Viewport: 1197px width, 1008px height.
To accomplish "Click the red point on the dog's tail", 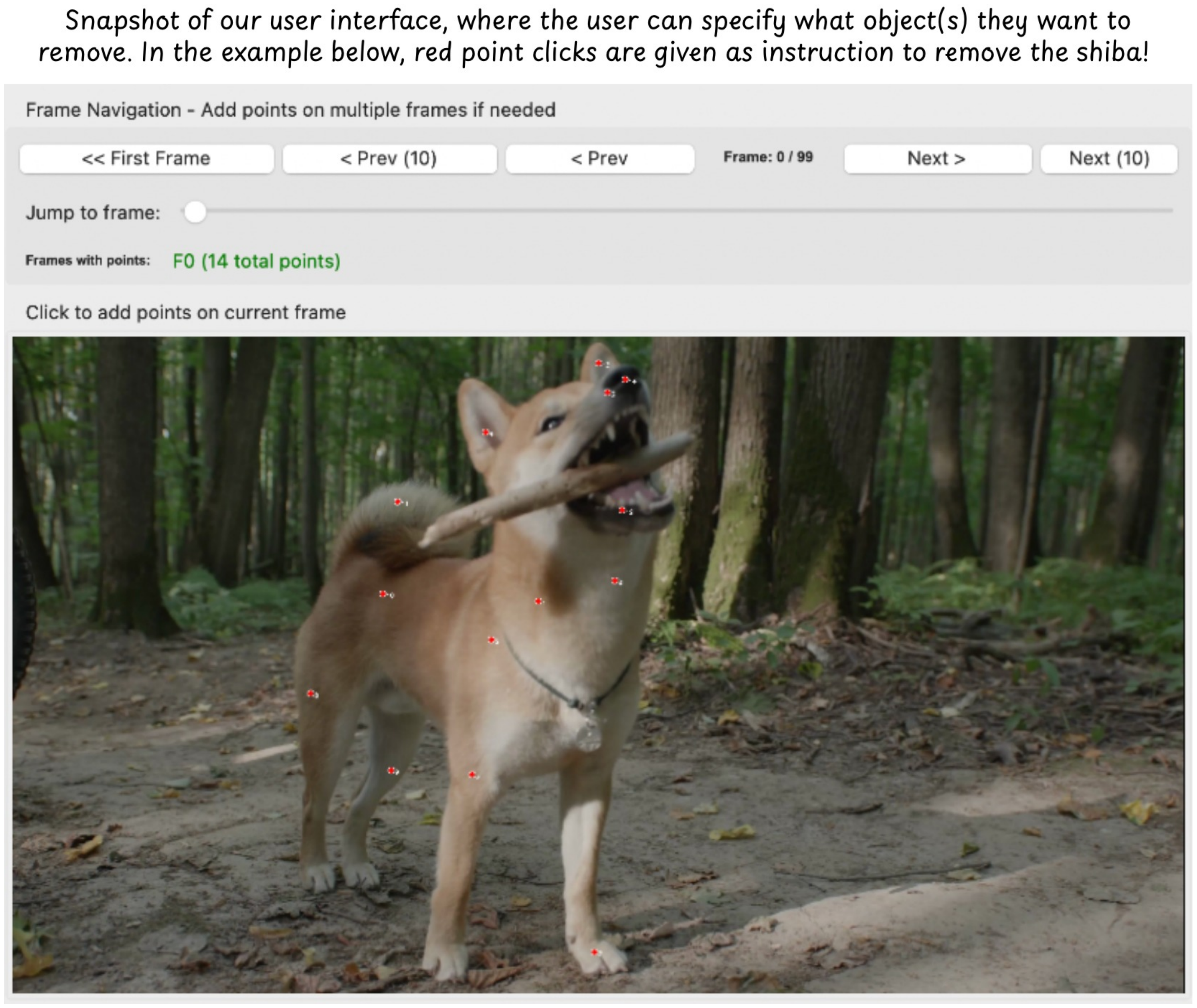I will (x=398, y=502).
